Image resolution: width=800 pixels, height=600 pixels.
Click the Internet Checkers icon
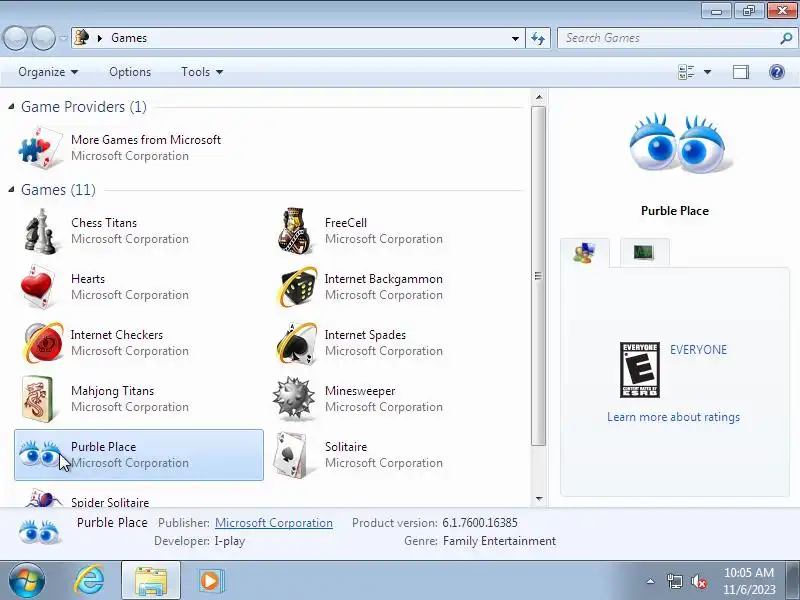43,342
